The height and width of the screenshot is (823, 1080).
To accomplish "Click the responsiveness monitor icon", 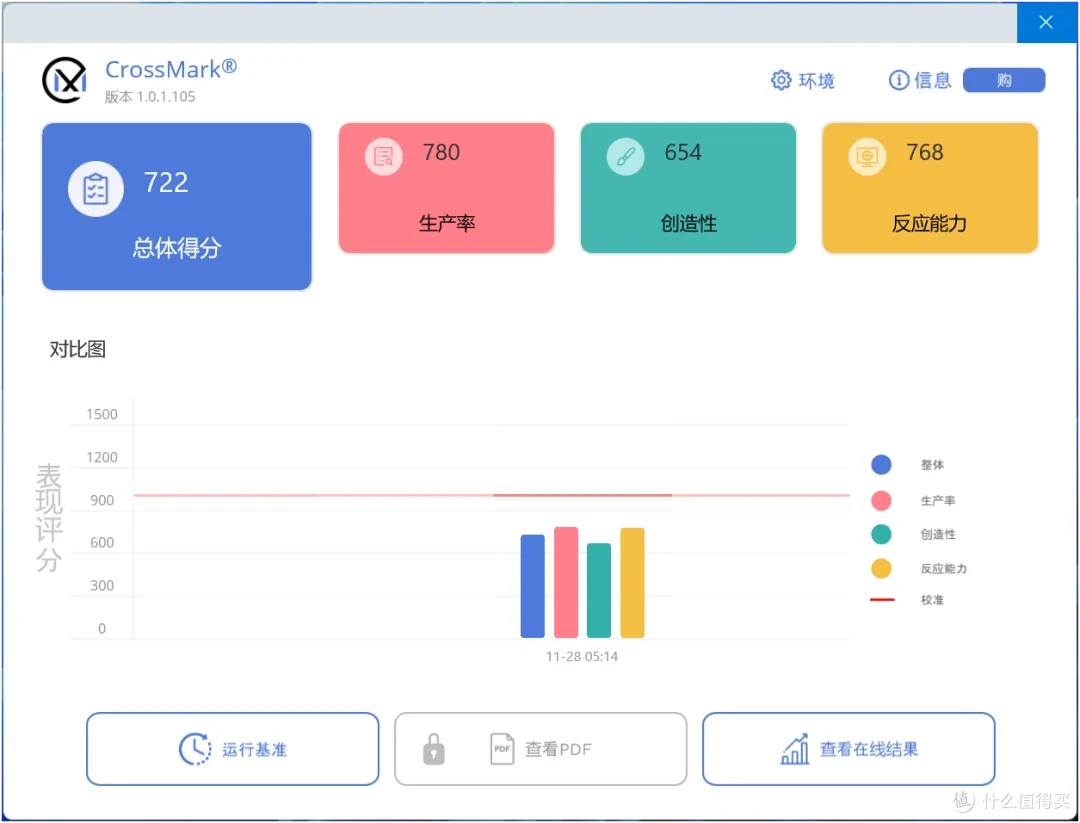I will 866,156.
